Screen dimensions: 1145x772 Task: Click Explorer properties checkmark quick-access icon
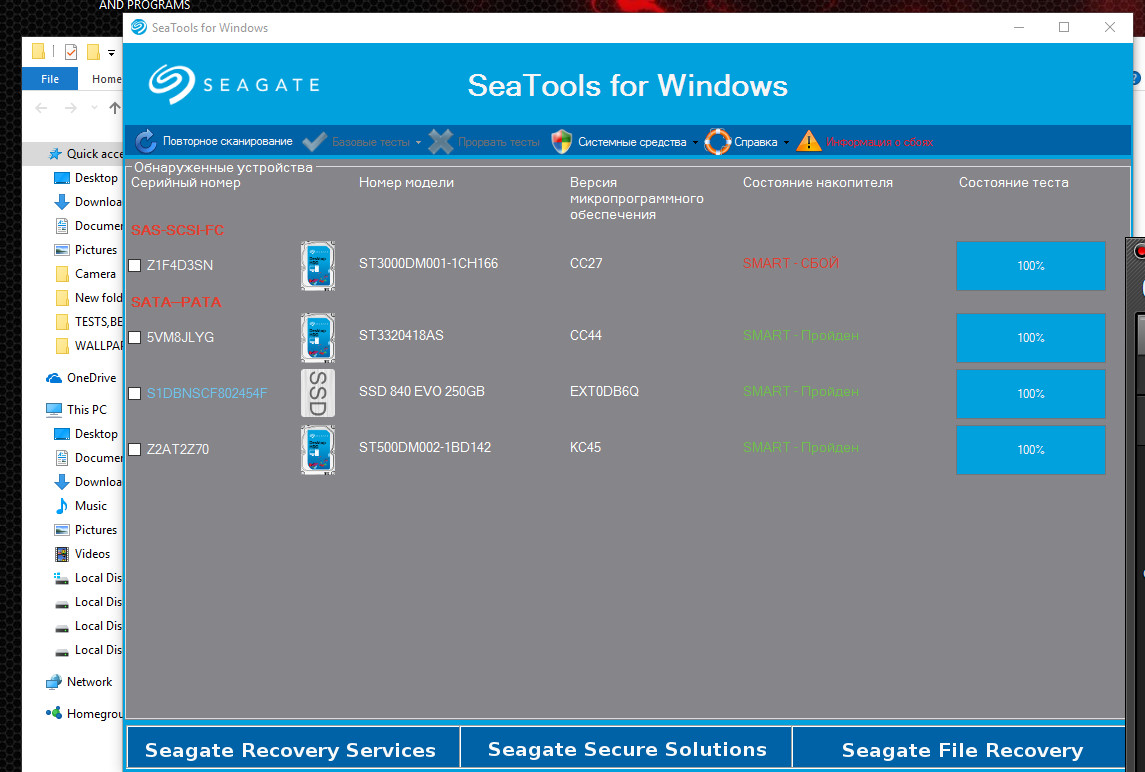(x=71, y=52)
